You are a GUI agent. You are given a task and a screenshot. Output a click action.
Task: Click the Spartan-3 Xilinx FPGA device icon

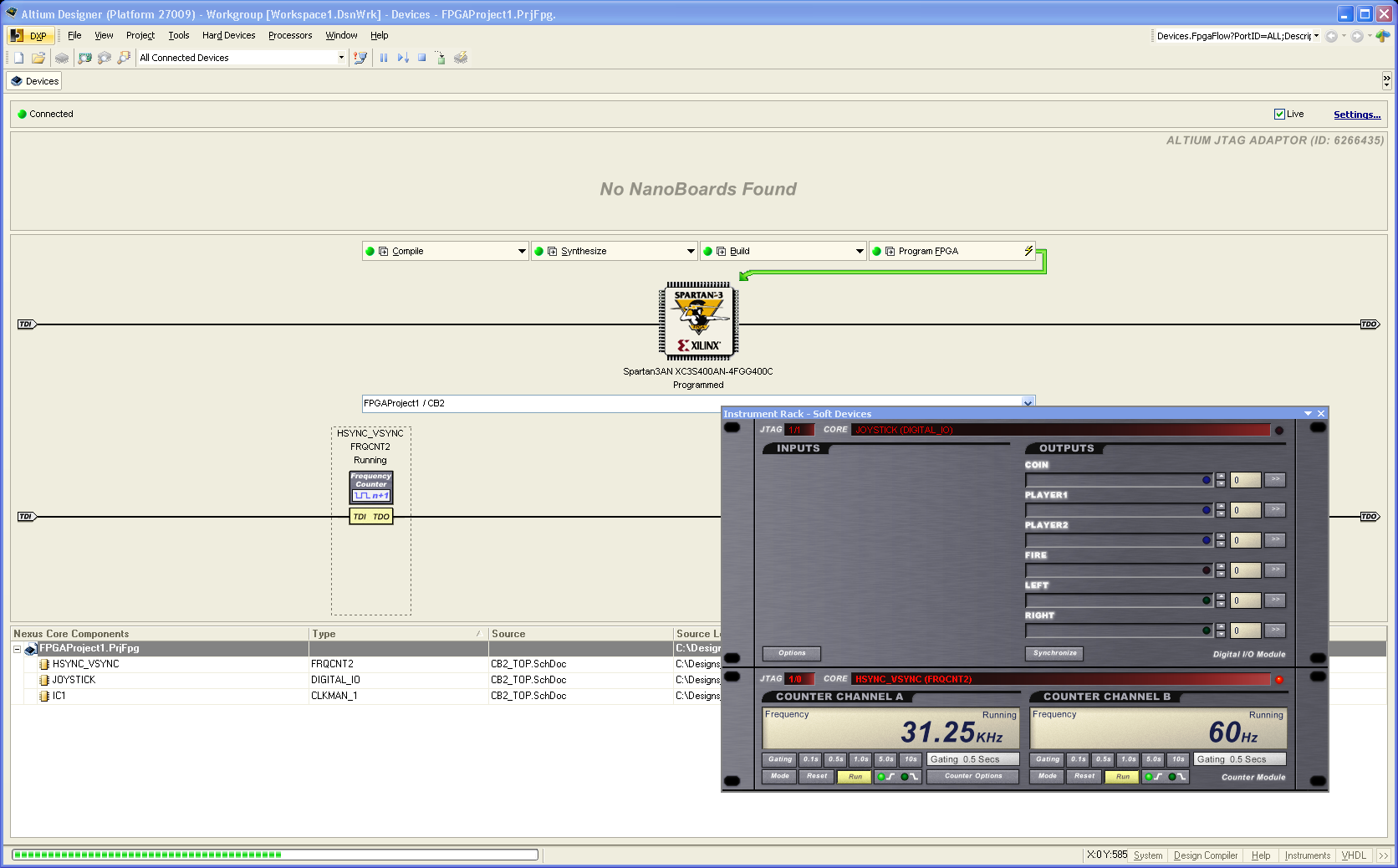698,321
